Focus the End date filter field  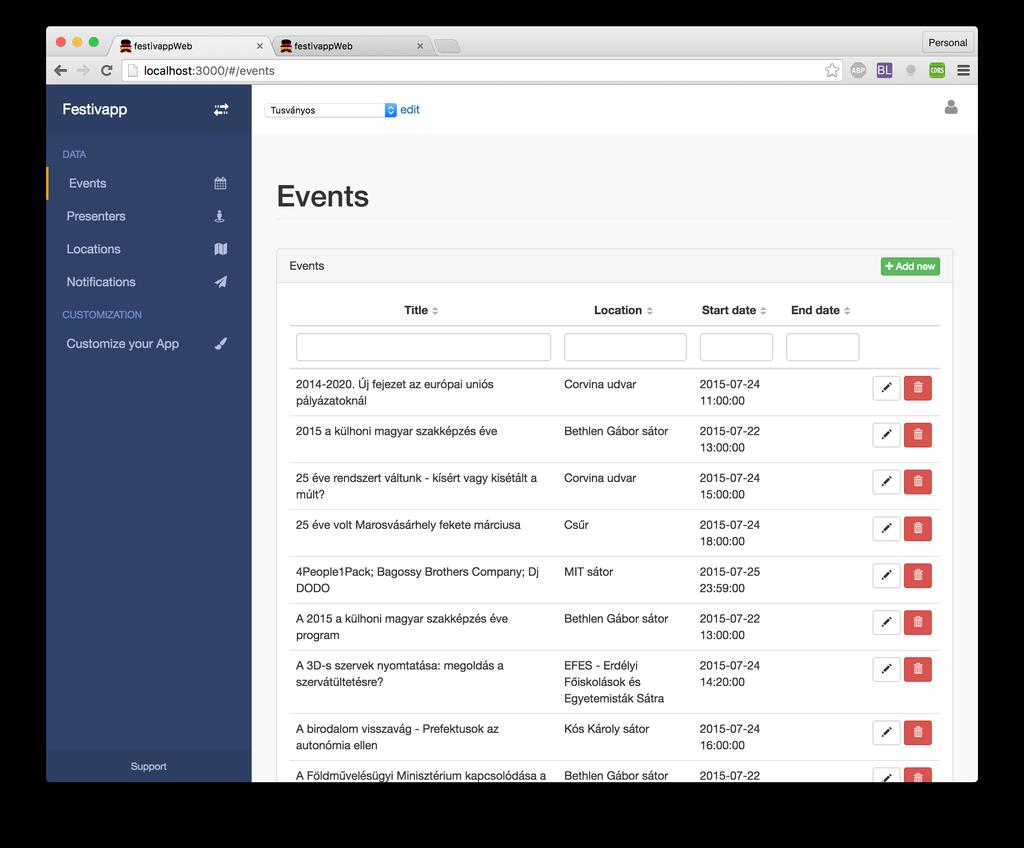coord(822,347)
